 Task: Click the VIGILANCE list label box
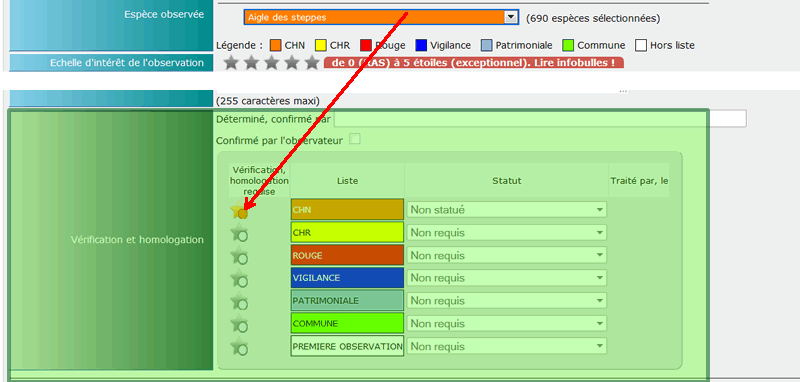(x=347, y=278)
